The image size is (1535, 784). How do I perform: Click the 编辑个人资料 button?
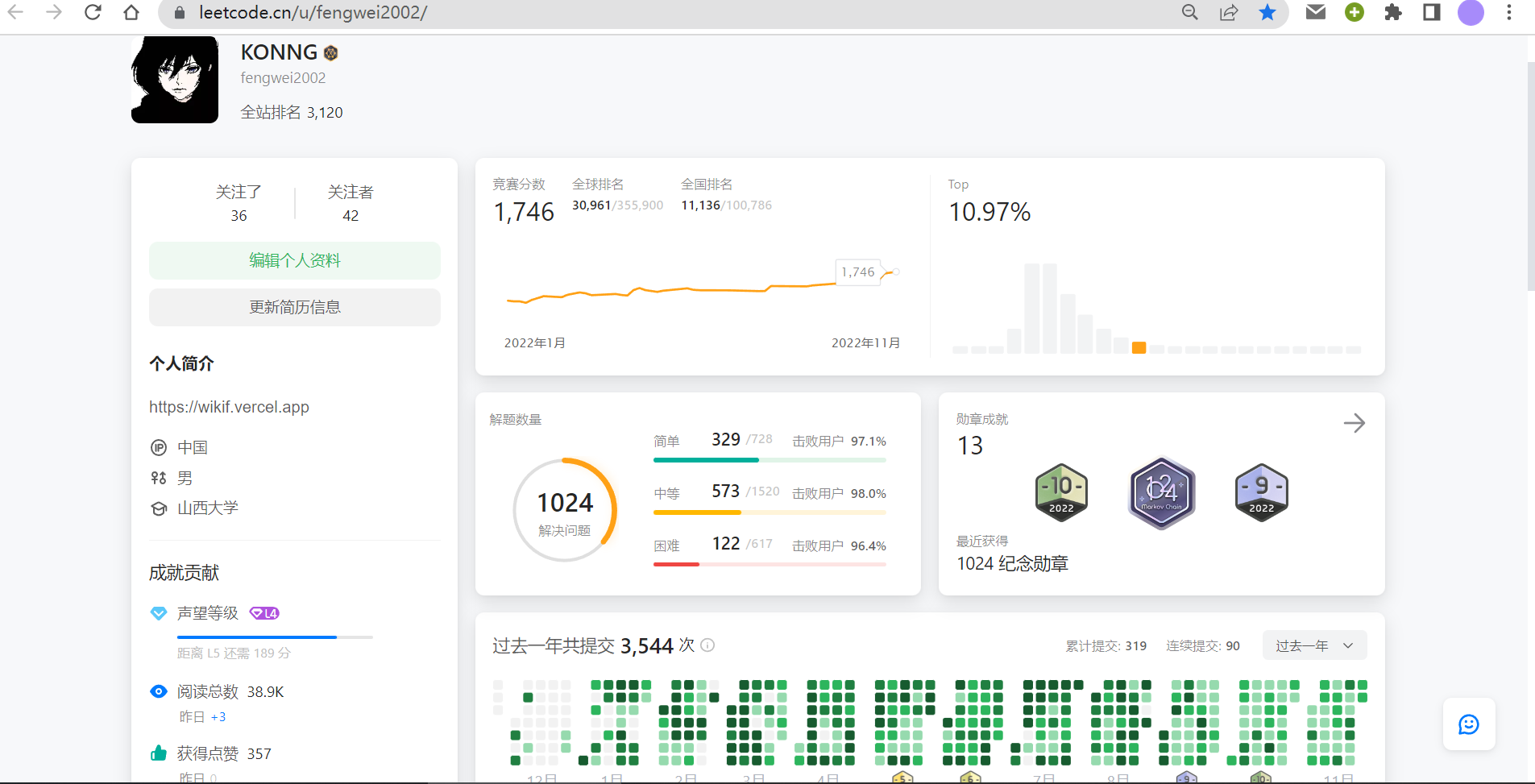pyautogui.click(x=295, y=260)
